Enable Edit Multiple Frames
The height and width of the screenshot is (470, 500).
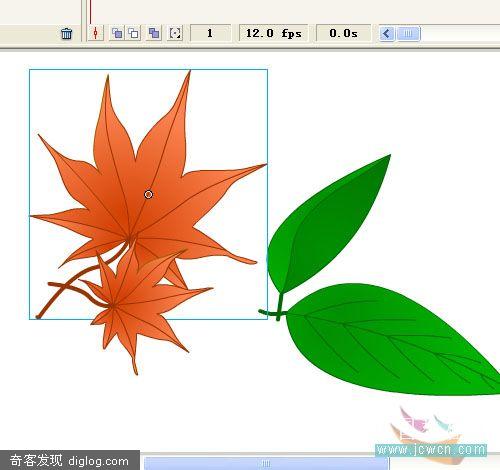154,33
